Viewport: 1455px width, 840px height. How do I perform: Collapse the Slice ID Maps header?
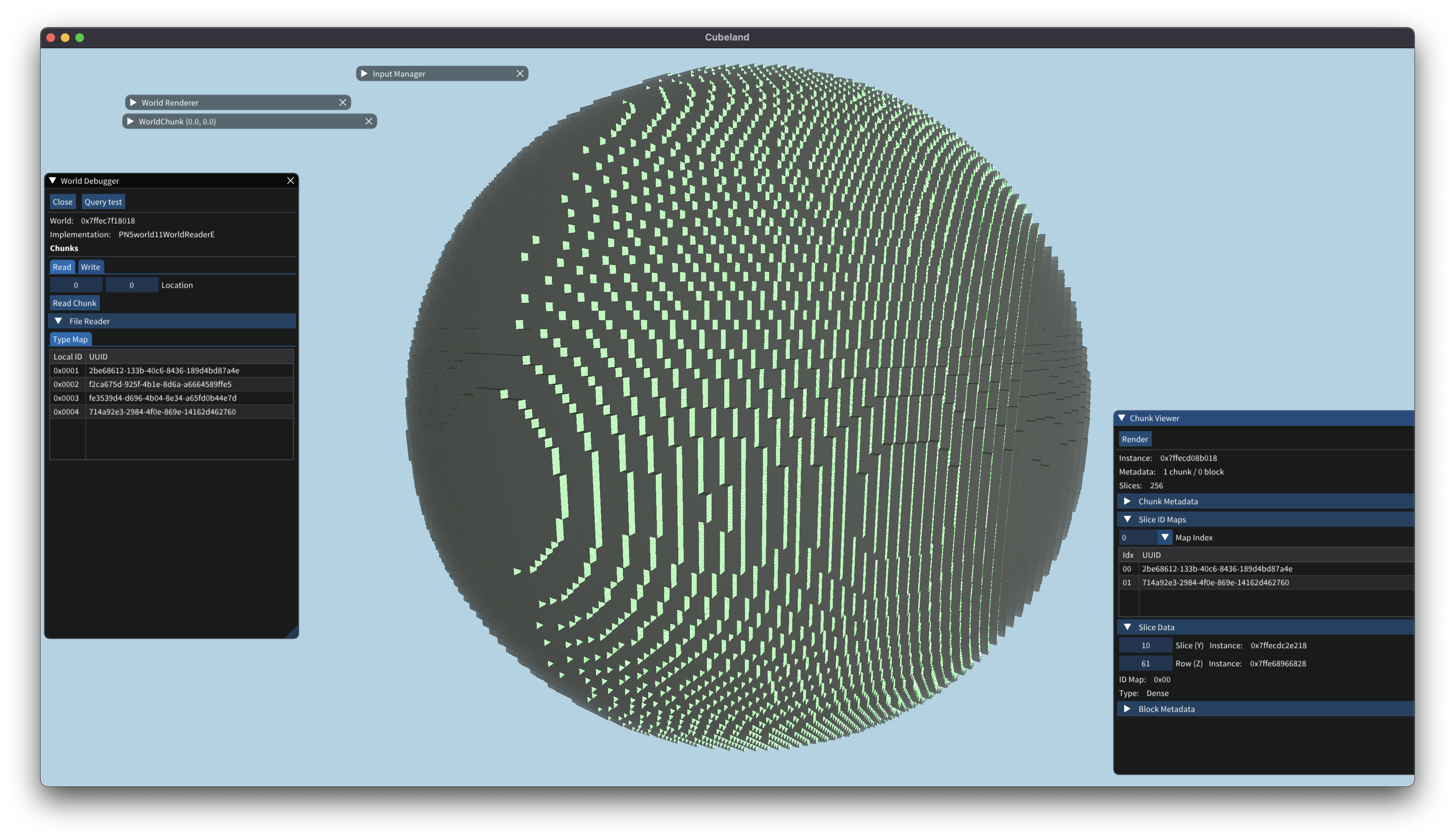[x=1127, y=519]
